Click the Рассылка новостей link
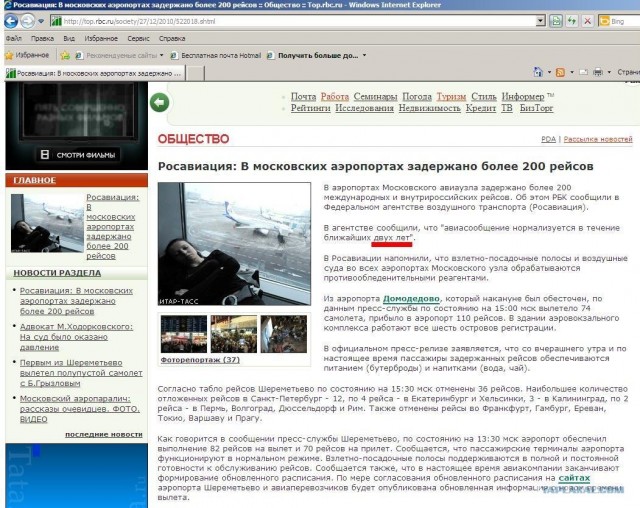Image resolution: width=640 pixels, height=508 pixels. click(598, 139)
